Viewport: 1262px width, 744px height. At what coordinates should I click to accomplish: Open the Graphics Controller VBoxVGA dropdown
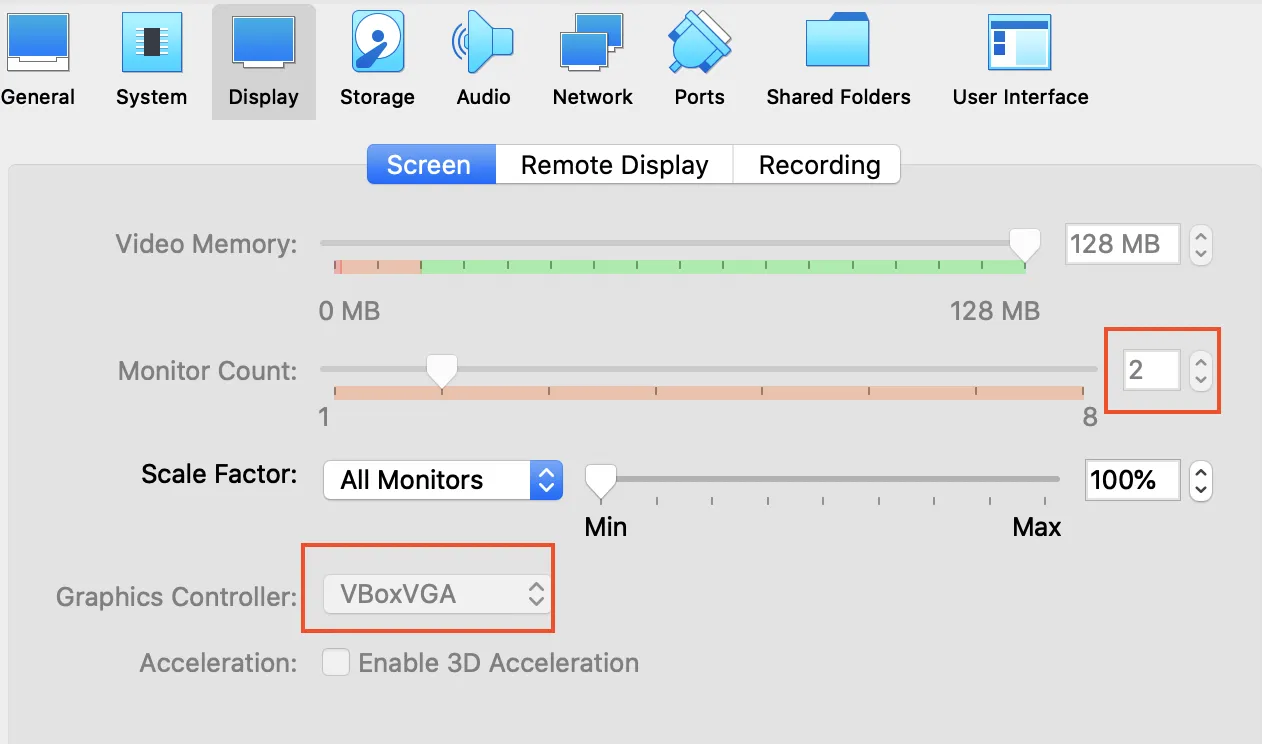point(437,595)
